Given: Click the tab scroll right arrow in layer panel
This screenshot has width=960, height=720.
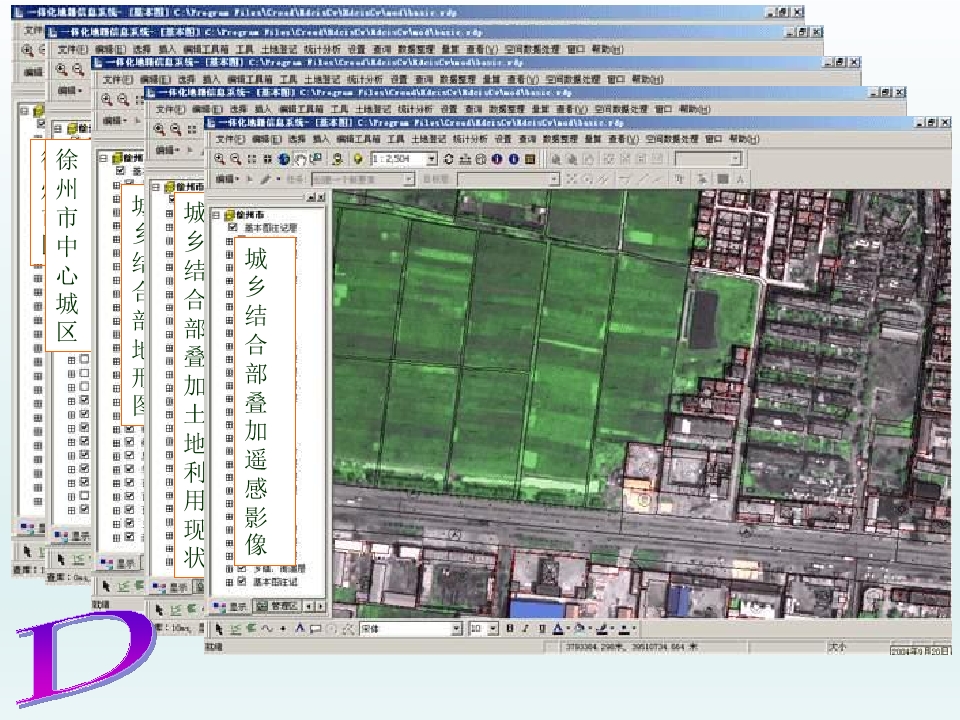Looking at the screenshot, I should [320, 606].
